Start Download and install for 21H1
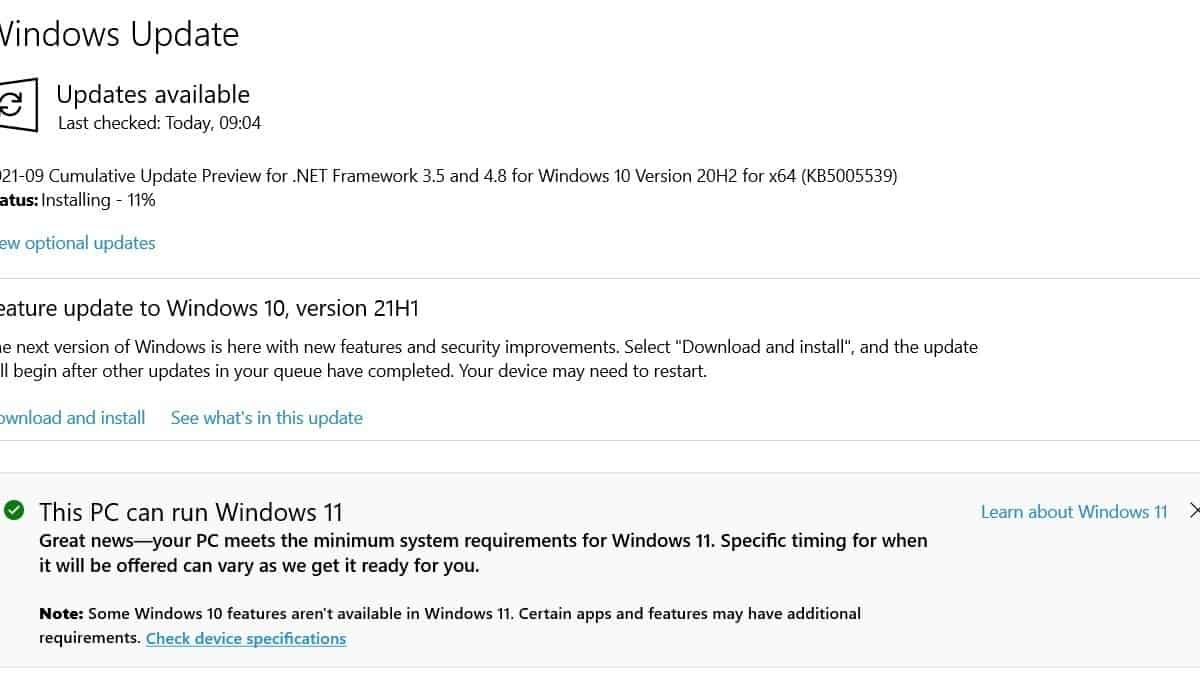This screenshot has height=690, width=1200. 72,418
